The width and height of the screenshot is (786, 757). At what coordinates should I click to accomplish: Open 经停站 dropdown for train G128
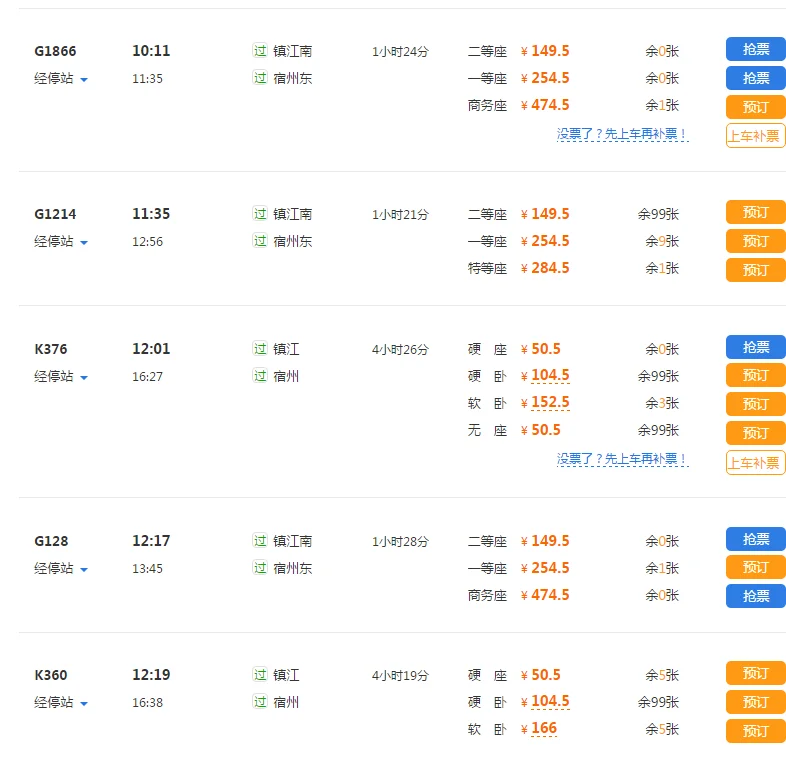(x=61, y=568)
